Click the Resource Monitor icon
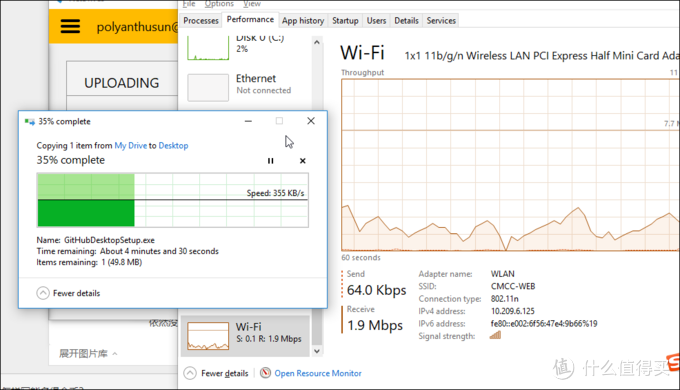 point(265,373)
